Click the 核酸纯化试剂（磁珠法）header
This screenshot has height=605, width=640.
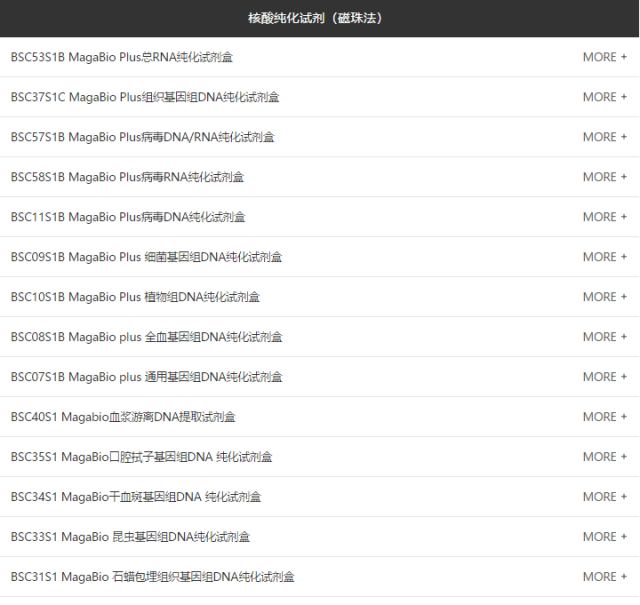coord(315,18)
